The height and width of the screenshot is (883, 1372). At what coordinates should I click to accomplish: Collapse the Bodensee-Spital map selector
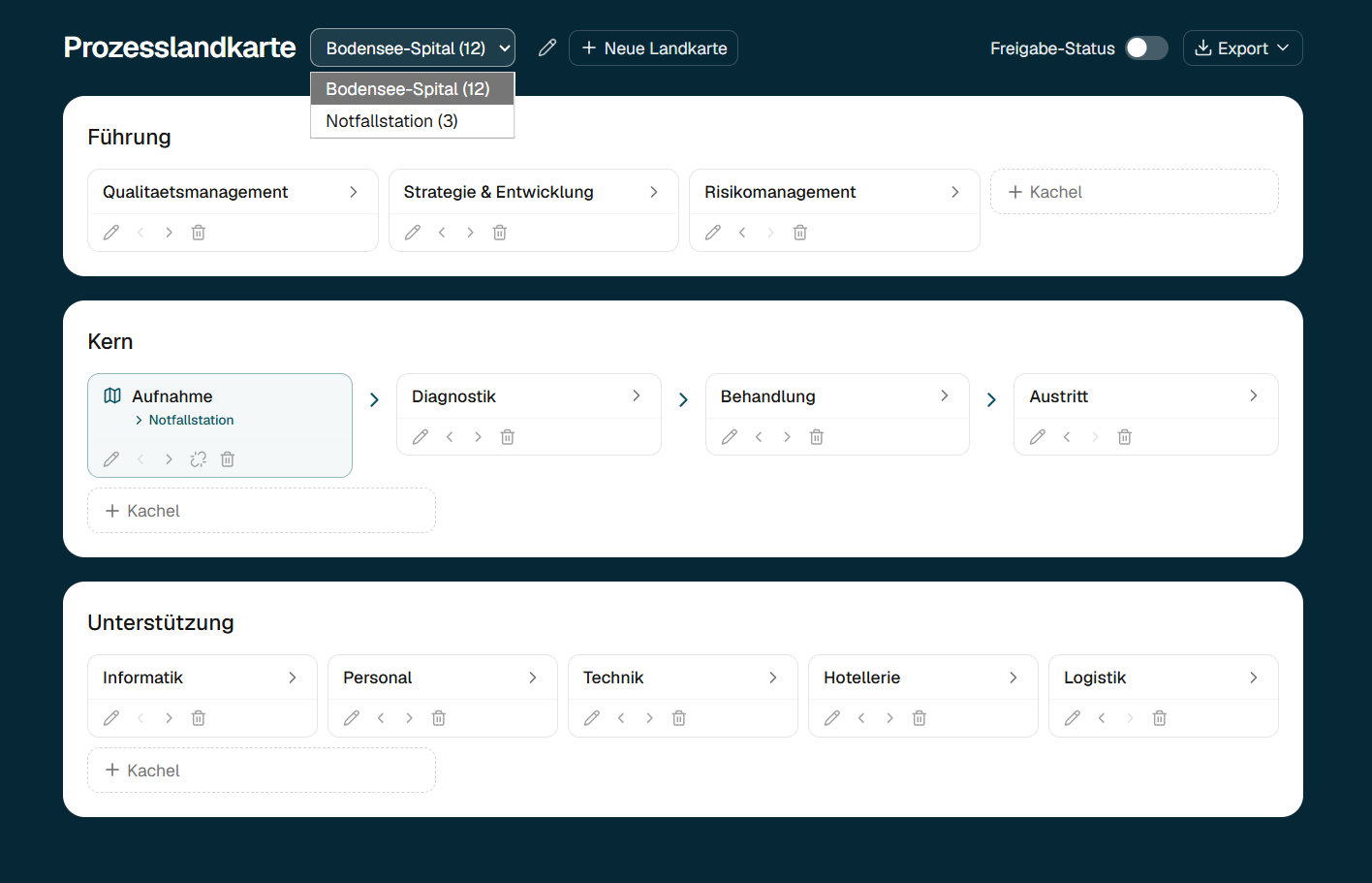click(x=413, y=47)
